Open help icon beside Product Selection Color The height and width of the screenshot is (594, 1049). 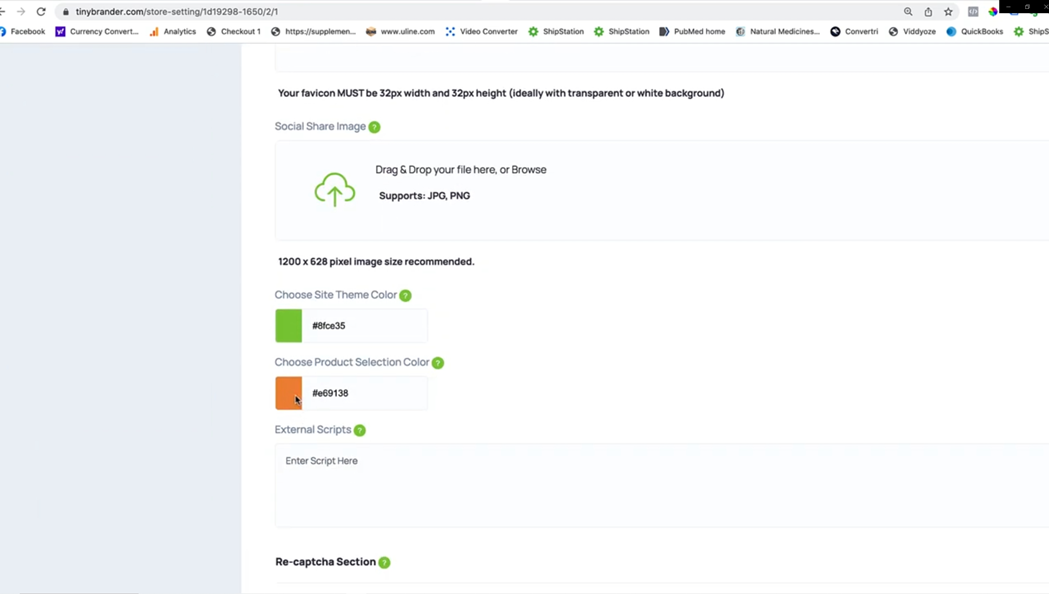click(438, 363)
